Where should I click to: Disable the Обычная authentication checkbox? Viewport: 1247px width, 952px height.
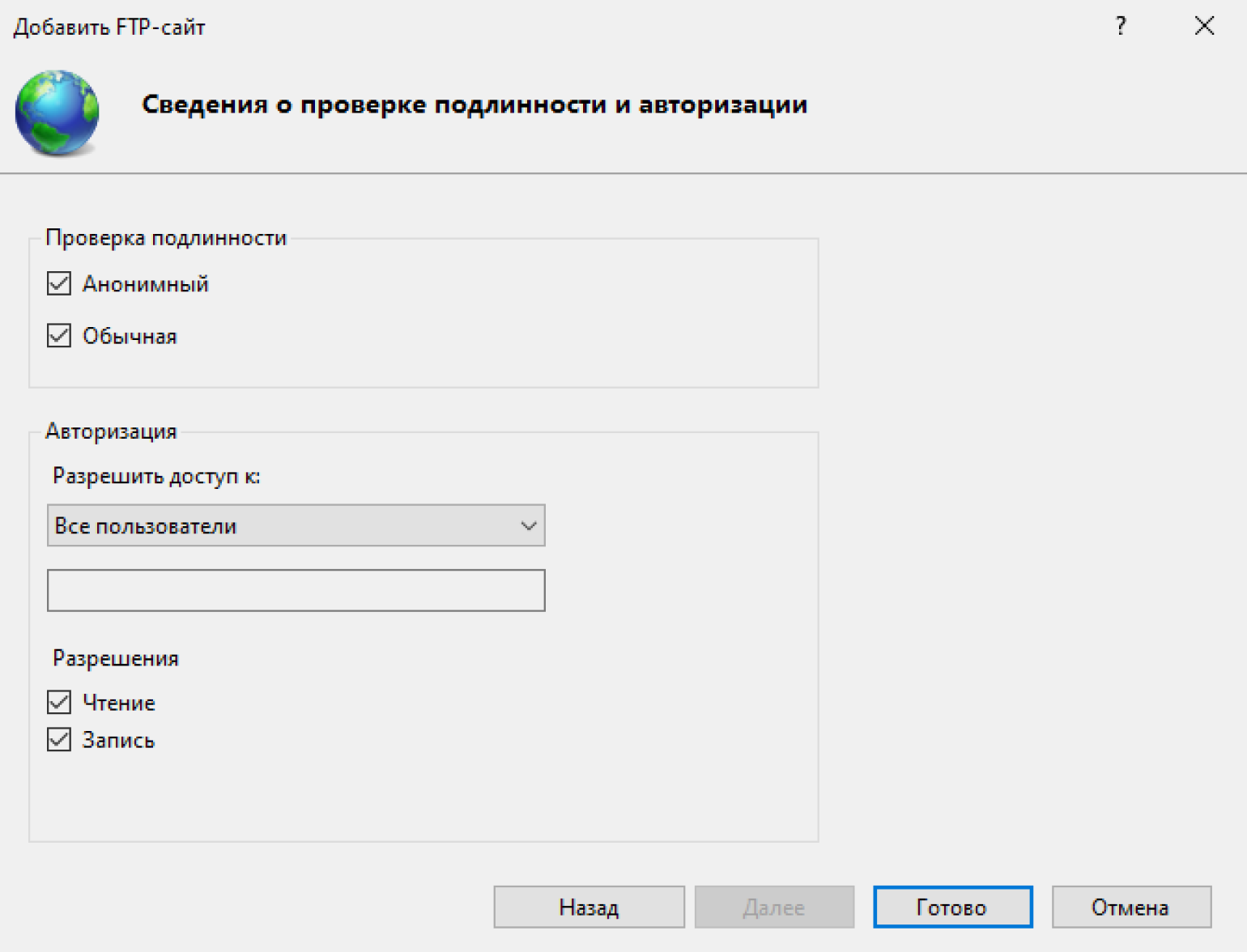(x=59, y=336)
